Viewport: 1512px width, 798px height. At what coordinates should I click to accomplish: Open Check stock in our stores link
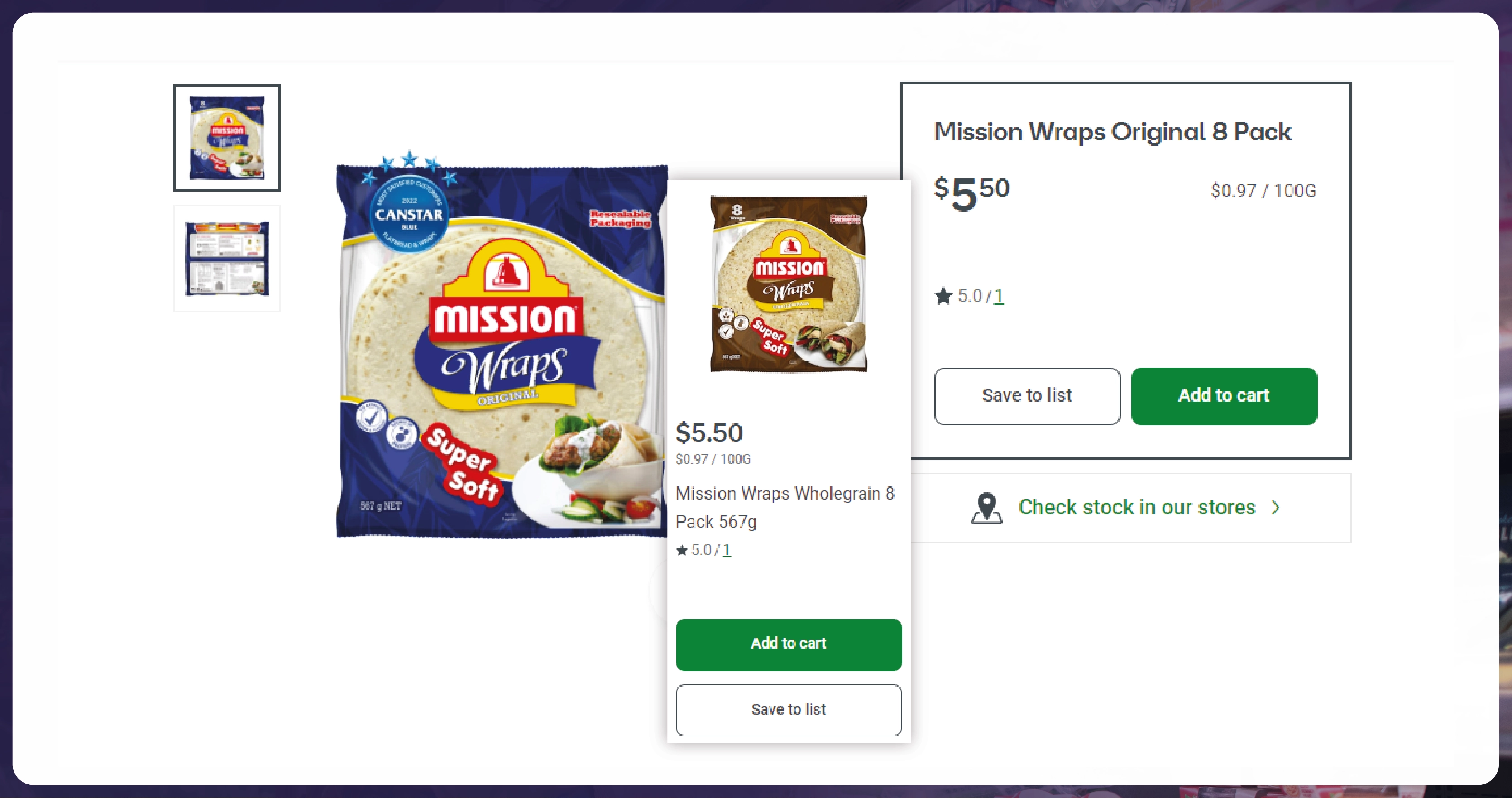pos(1136,507)
